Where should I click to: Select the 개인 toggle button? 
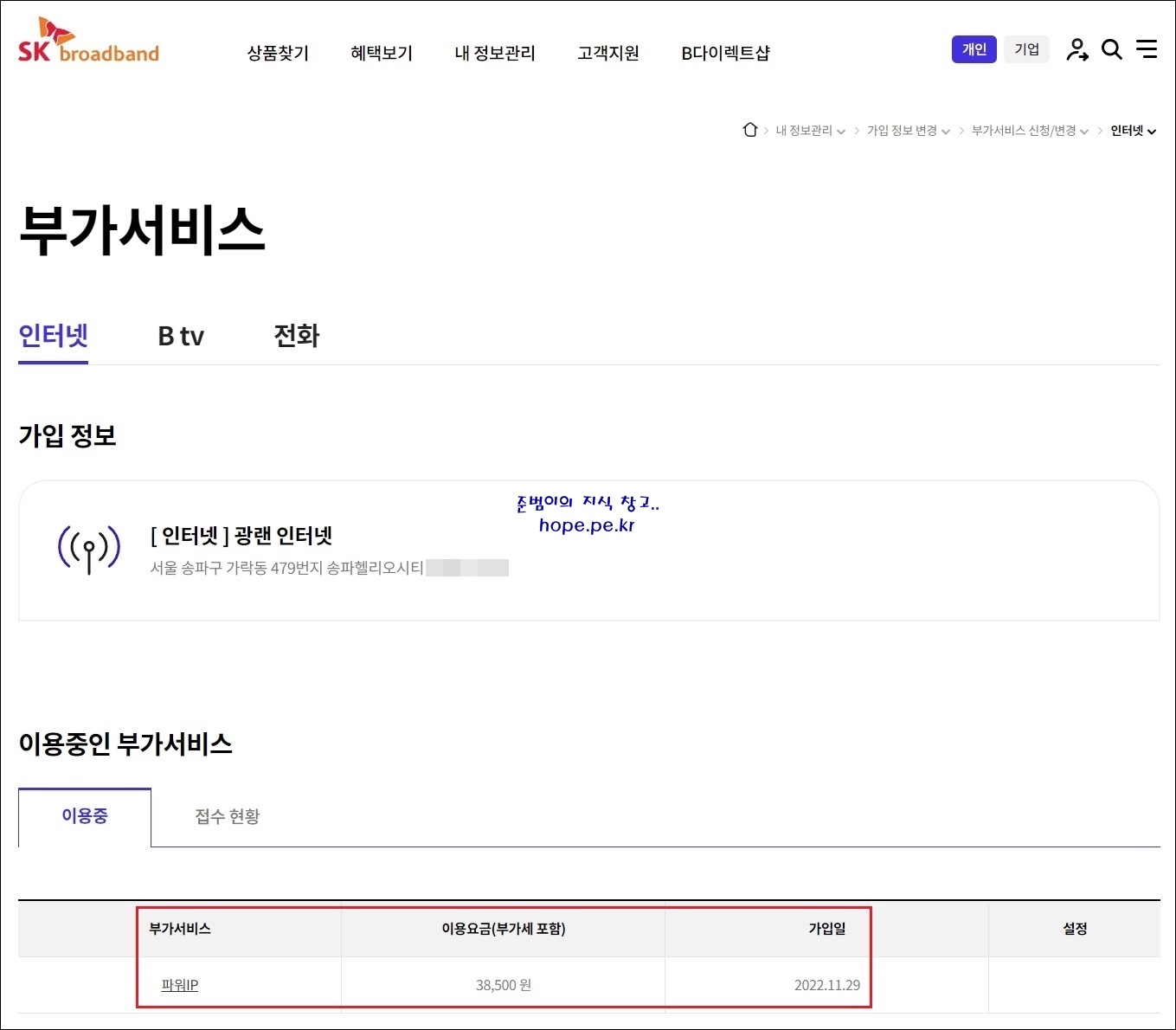point(974,49)
